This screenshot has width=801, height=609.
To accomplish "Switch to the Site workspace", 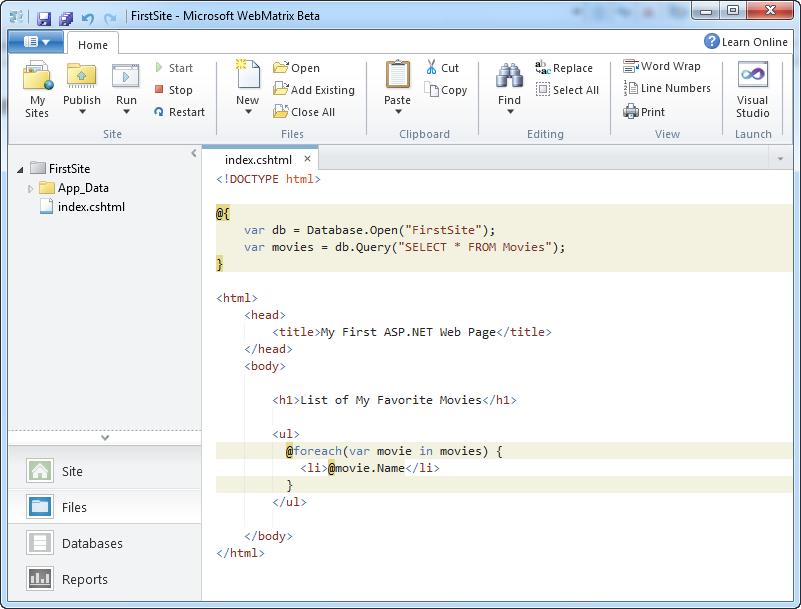I will point(105,471).
